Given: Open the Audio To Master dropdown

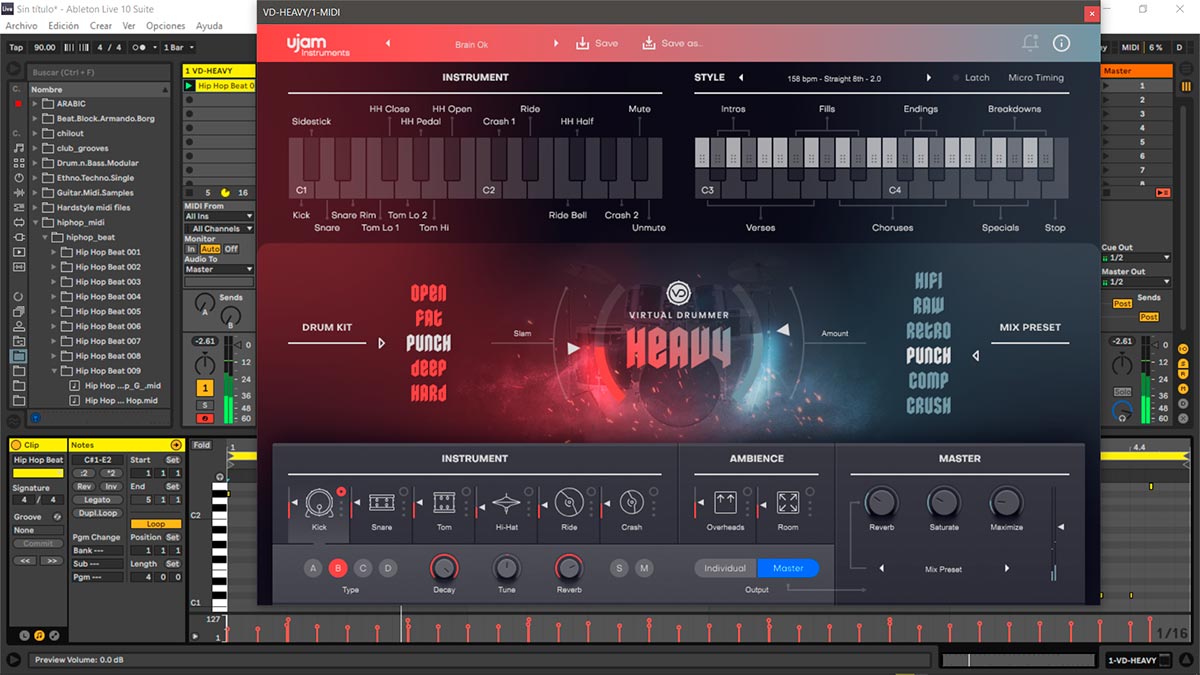Looking at the screenshot, I should click(218, 269).
